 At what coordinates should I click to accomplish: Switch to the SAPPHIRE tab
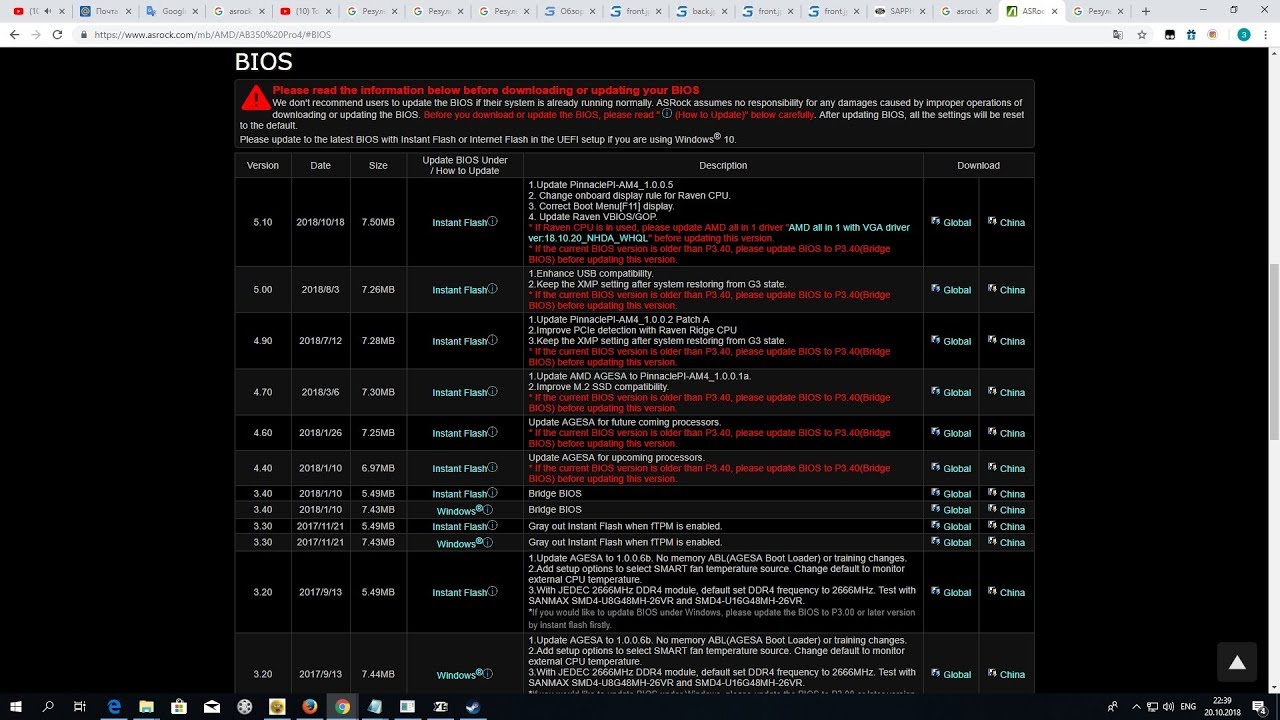click(902, 11)
